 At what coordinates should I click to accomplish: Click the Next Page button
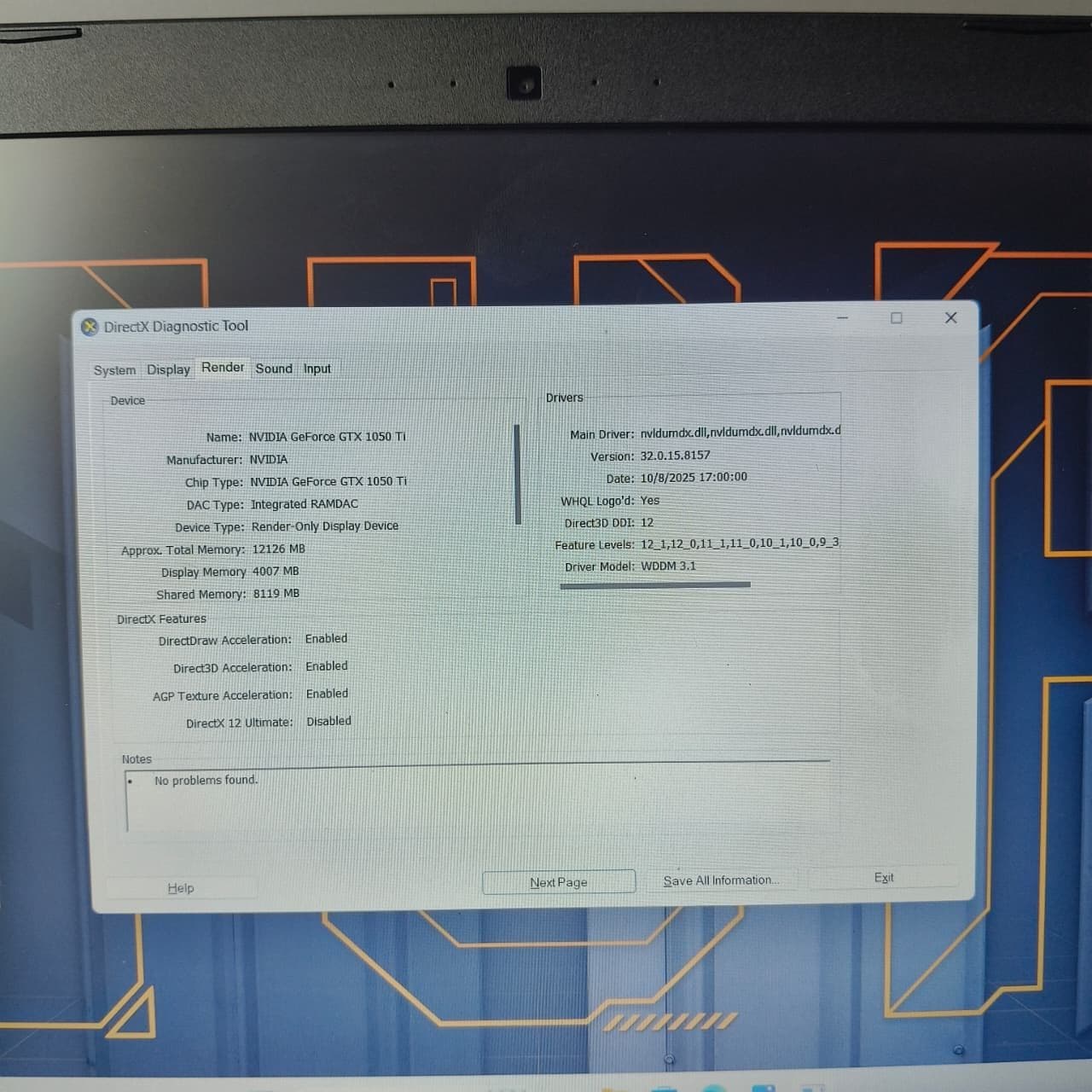pyautogui.click(x=559, y=882)
